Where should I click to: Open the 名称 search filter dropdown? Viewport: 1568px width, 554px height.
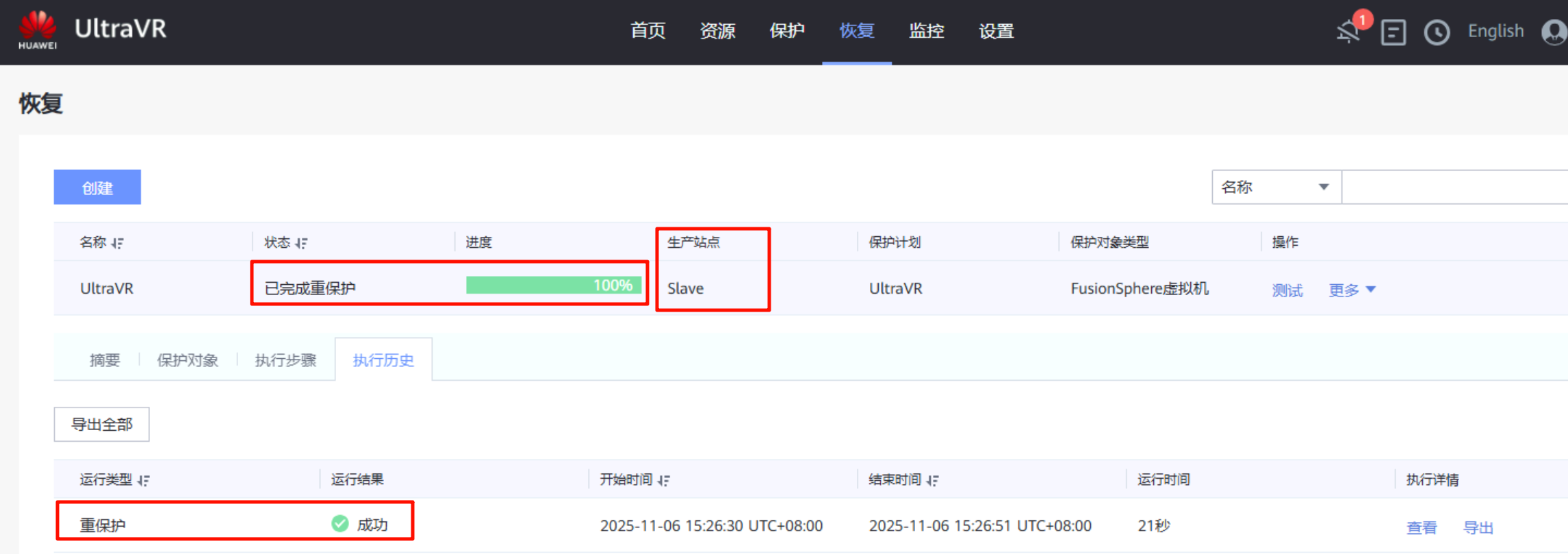[x=1276, y=187]
